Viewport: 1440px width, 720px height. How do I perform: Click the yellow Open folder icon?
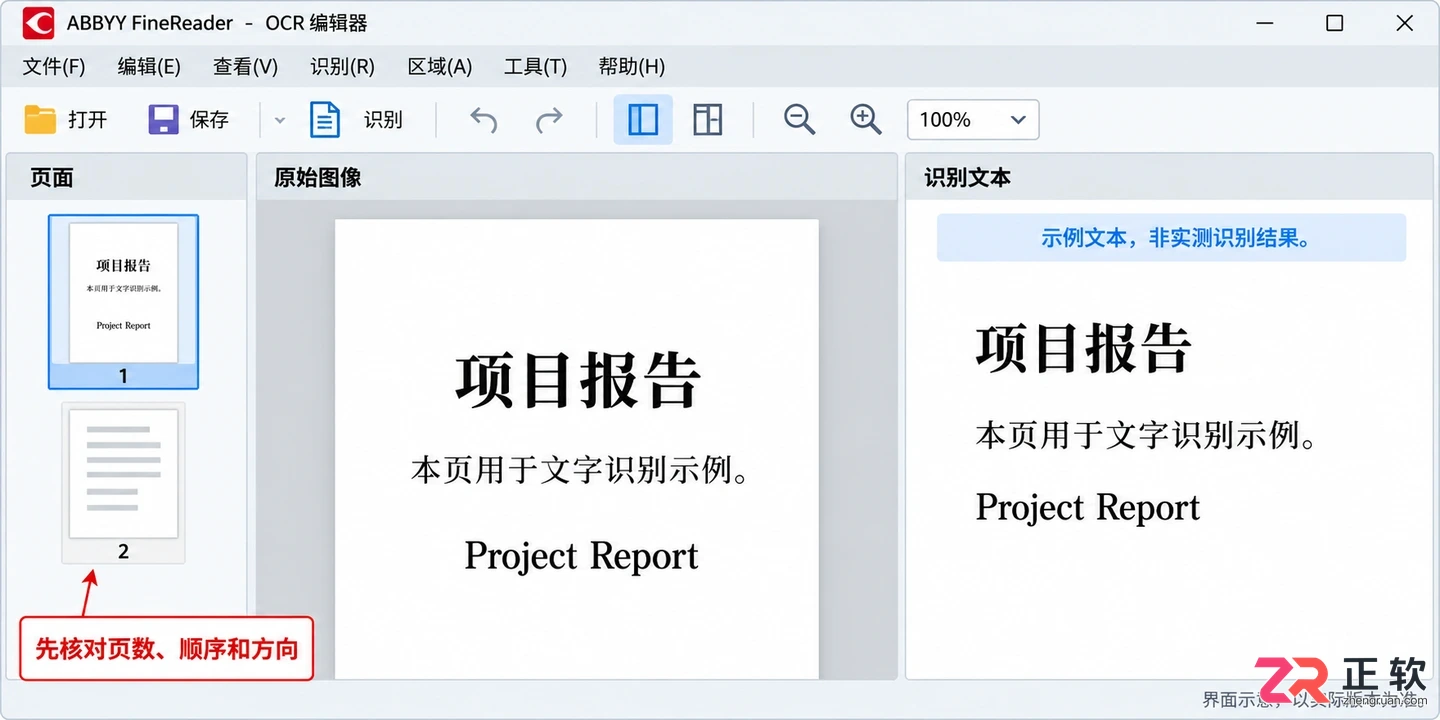tap(40, 120)
